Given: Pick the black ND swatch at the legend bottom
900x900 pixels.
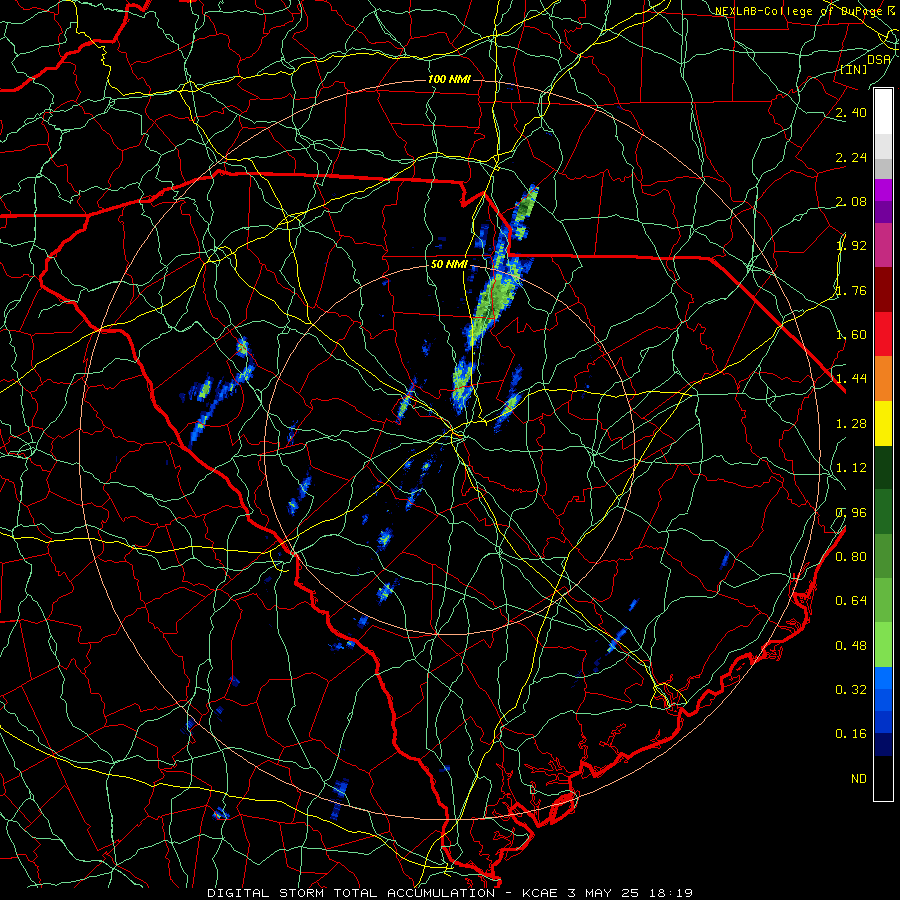Looking at the screenshot, I should (883, 778).
